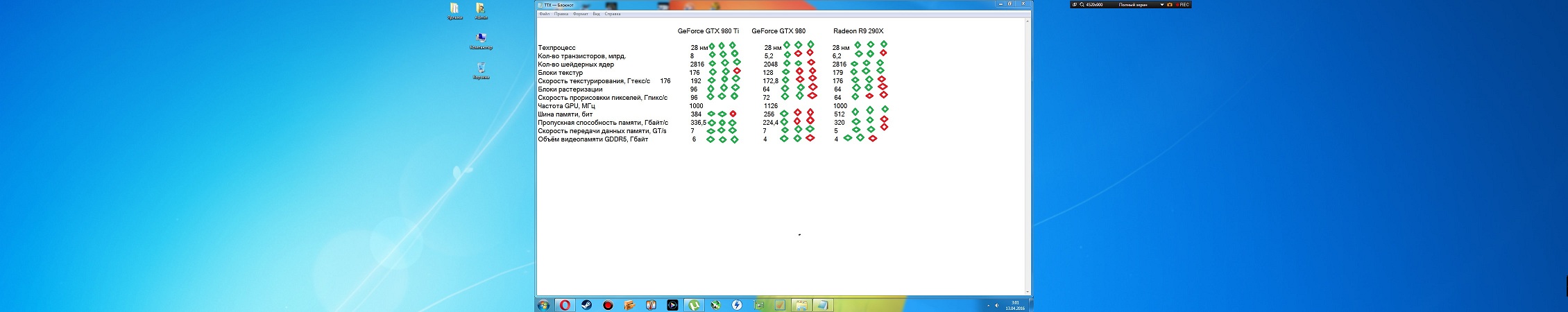Click the Radeon R9 290X header

point(858,31)
